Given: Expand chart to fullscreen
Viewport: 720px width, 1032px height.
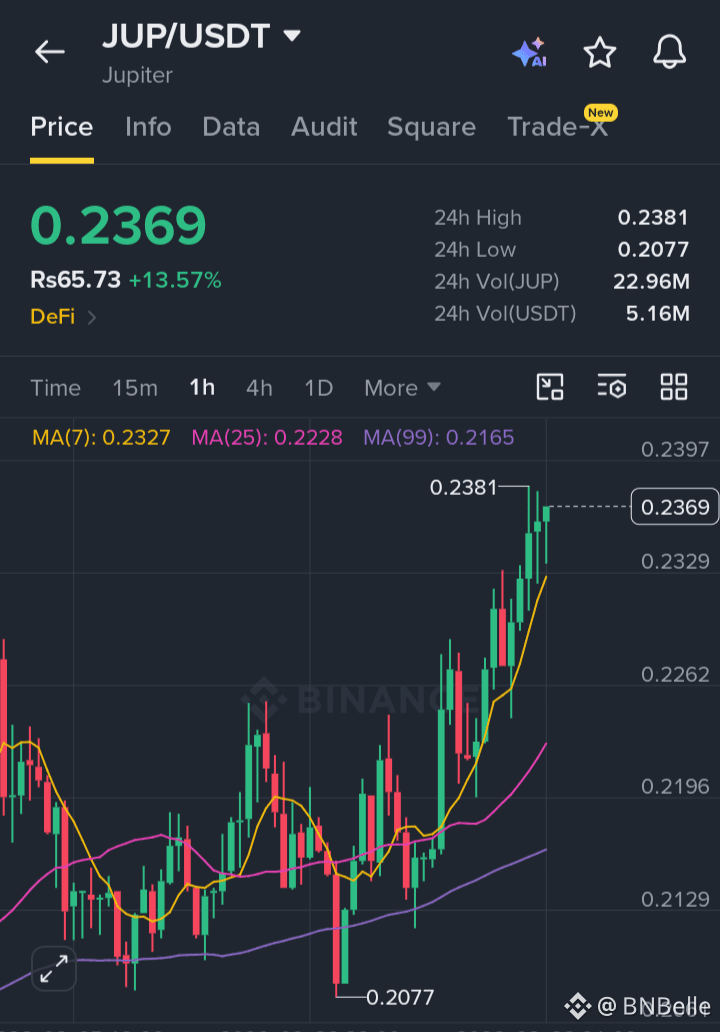Looking at the screenshot, I should click(x=54, y=969).
